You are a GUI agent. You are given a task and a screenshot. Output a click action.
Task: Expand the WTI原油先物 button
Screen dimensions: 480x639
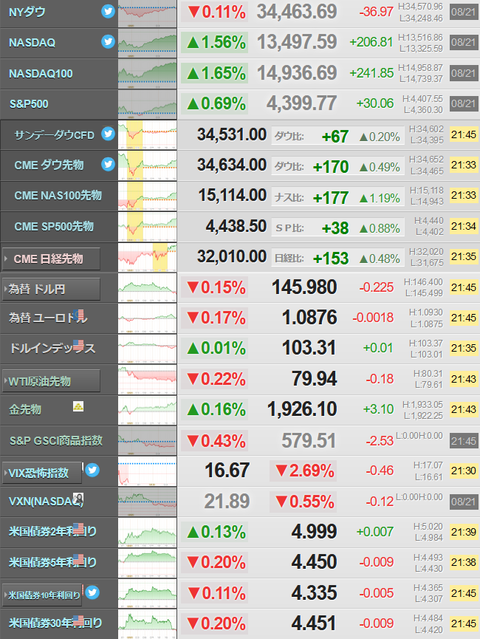(x=51, y=381)
